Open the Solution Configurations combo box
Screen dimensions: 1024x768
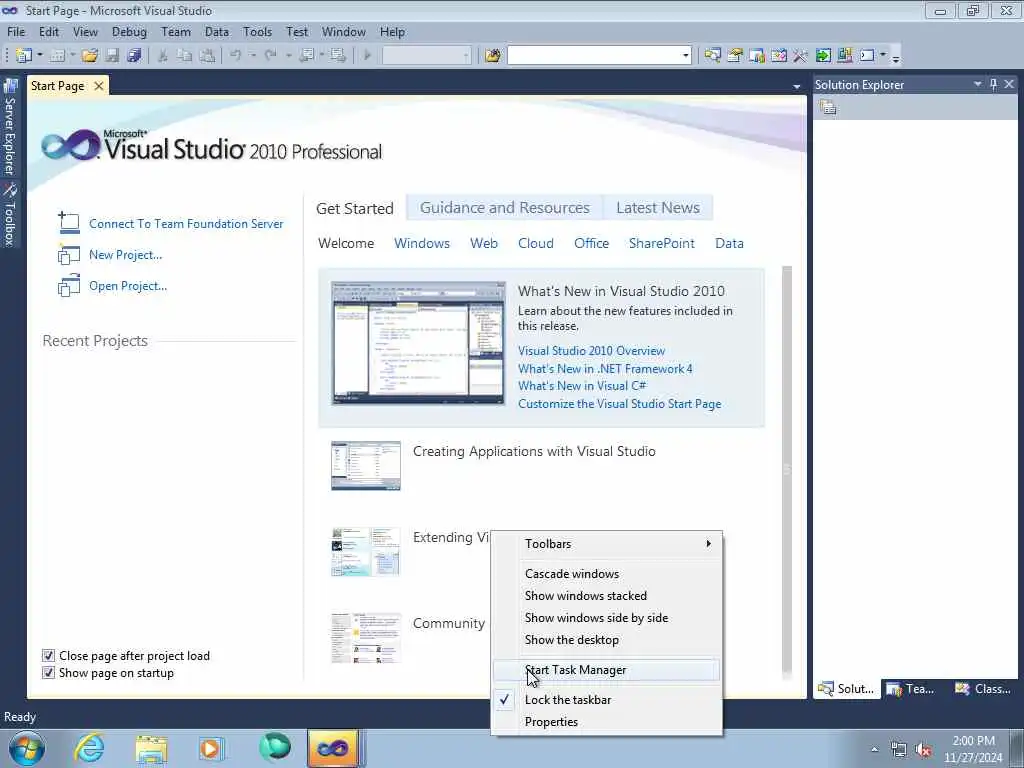click(x=426, y=56)
